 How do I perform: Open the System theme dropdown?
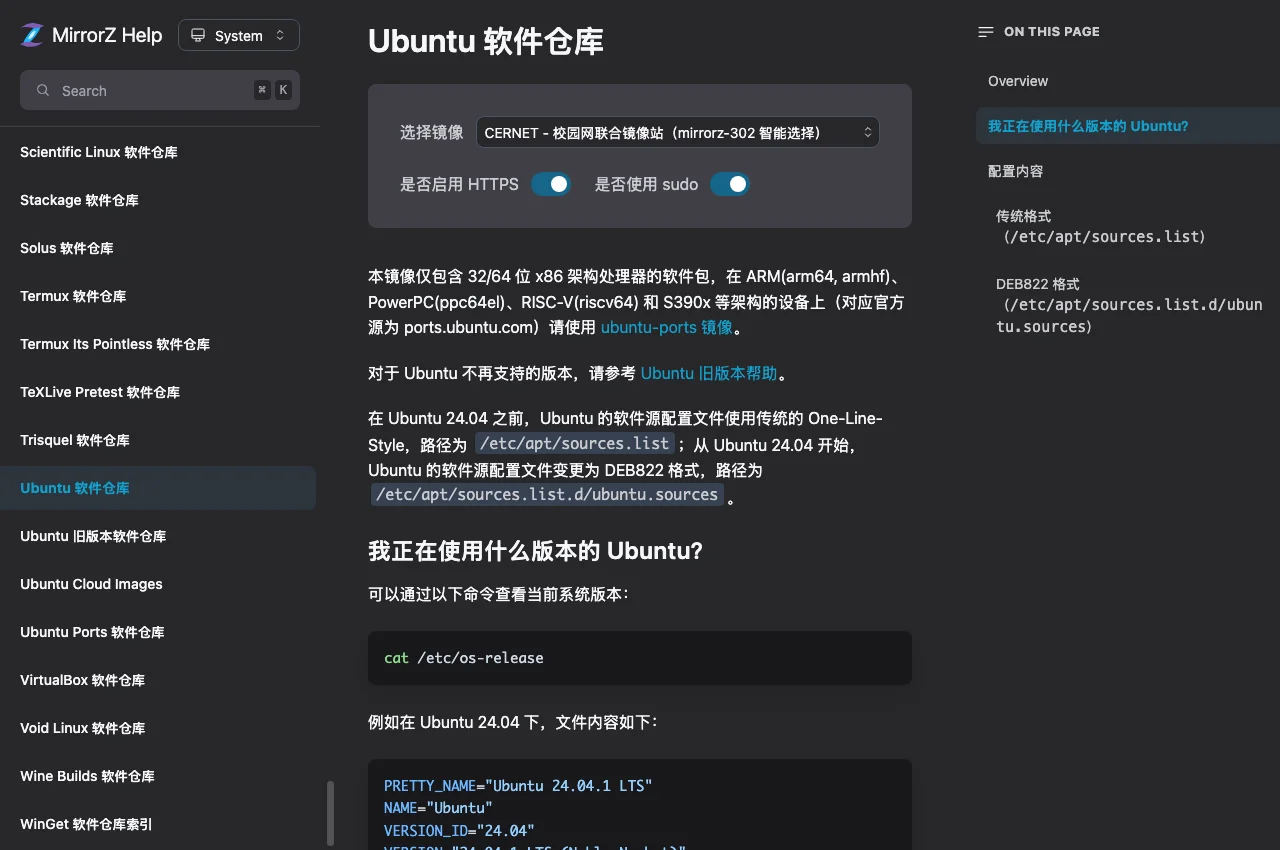coord(239,36)
